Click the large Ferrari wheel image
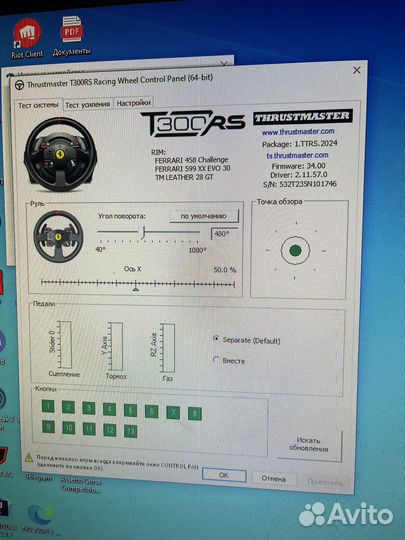 coord(61,154)
